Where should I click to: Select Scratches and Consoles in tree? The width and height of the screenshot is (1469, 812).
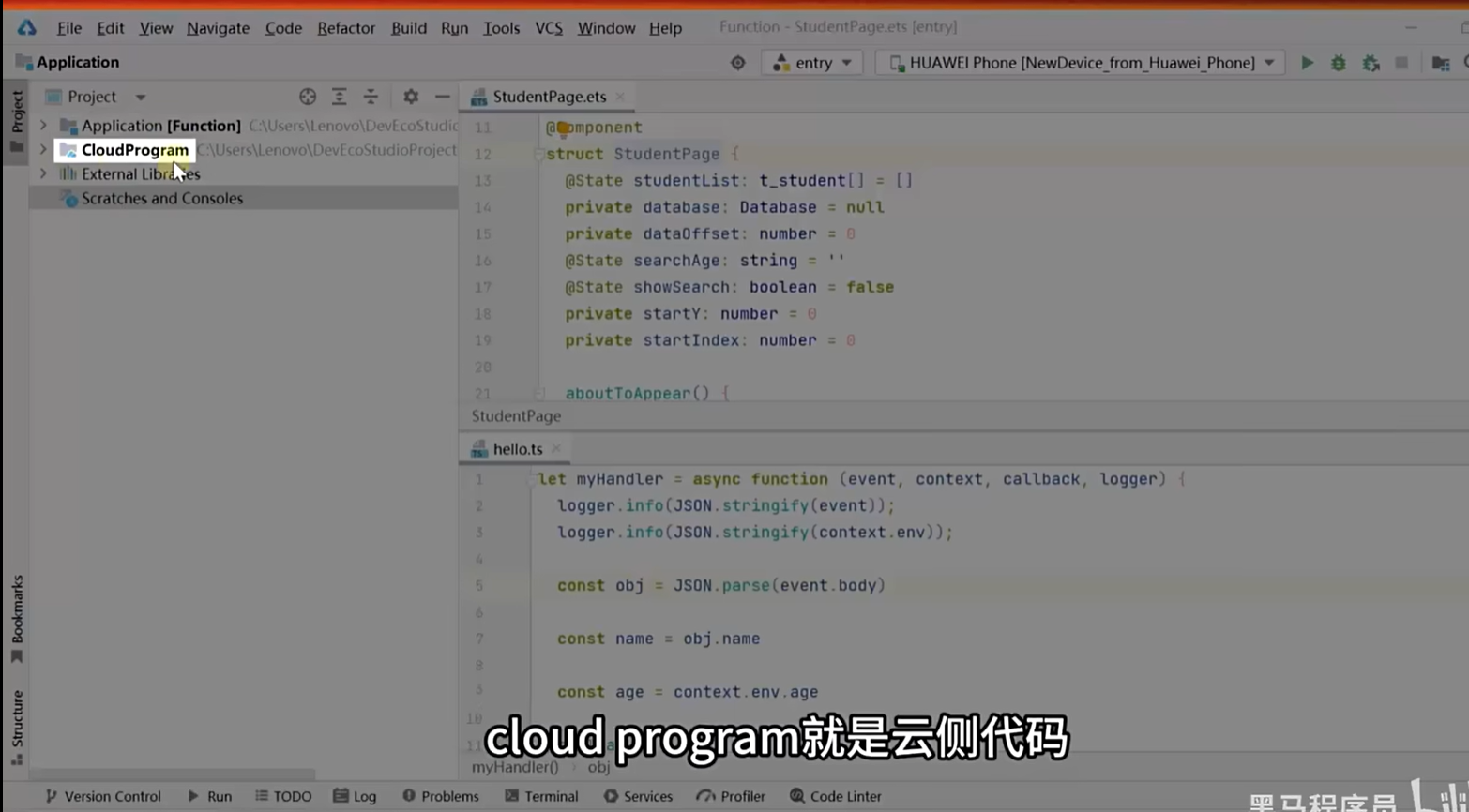pos(161,199)
